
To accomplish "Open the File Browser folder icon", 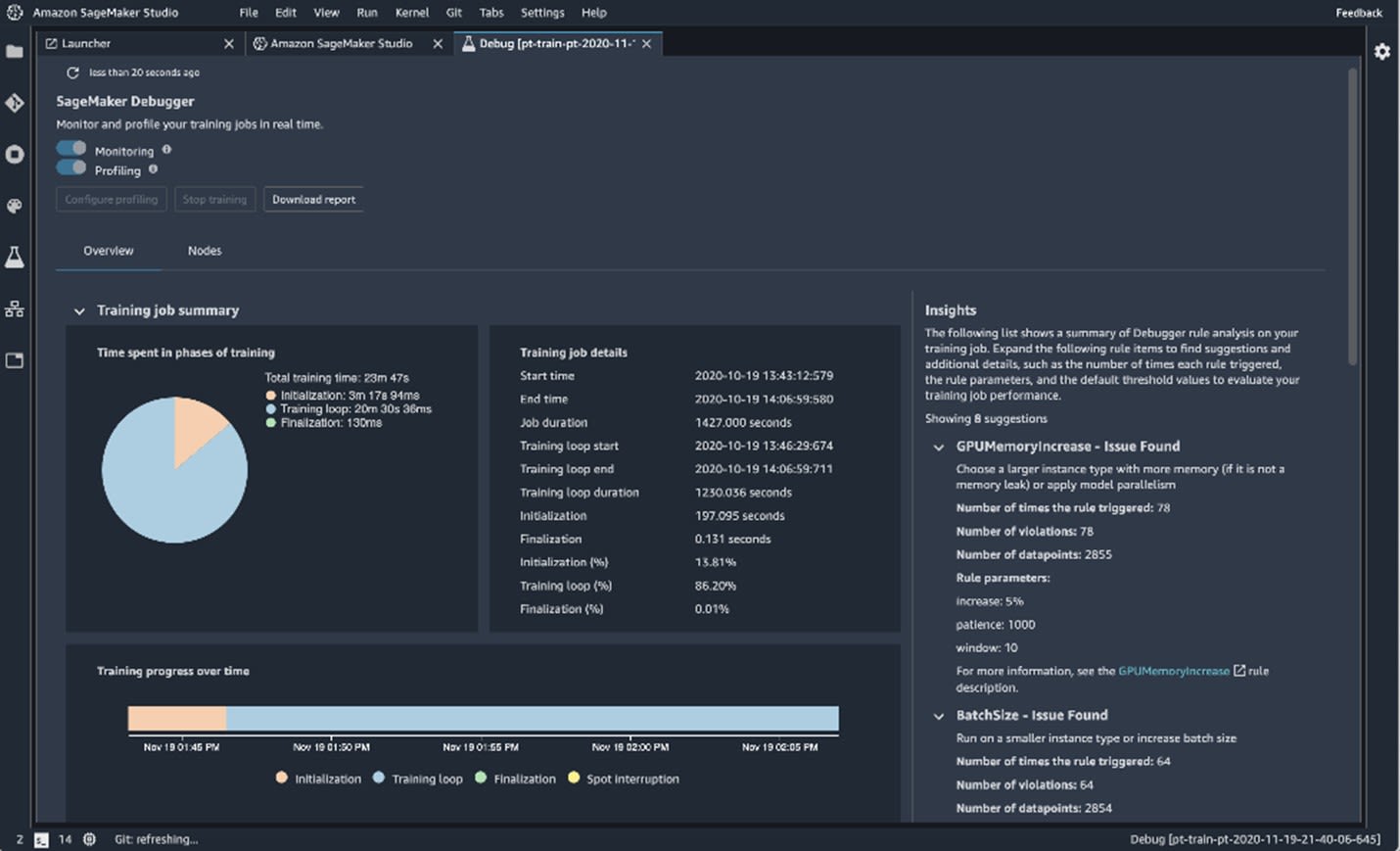I will tap(15, 52).
